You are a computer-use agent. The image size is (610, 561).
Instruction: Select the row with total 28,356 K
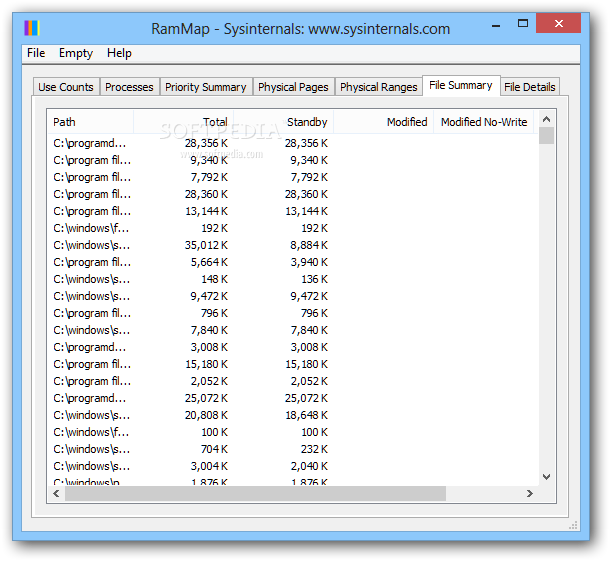tap(293, 143)
